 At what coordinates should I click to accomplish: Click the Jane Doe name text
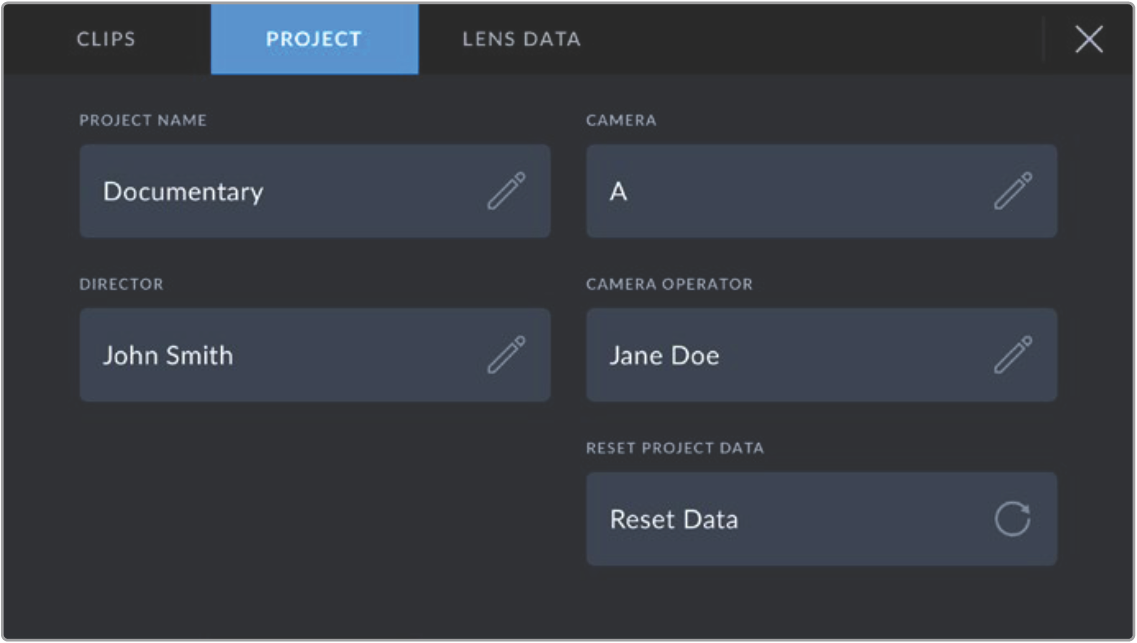(x=664, y=356)
